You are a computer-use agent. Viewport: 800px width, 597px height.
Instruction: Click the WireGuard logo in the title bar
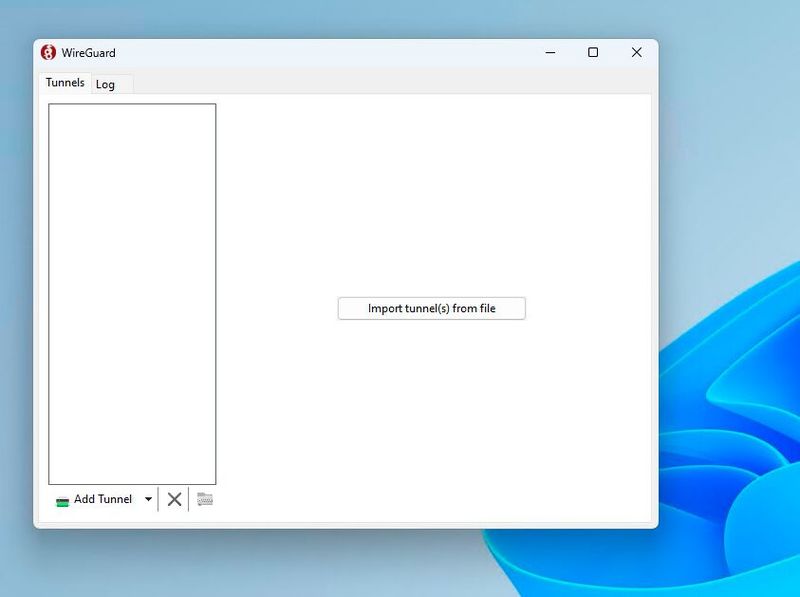[48, 53]
